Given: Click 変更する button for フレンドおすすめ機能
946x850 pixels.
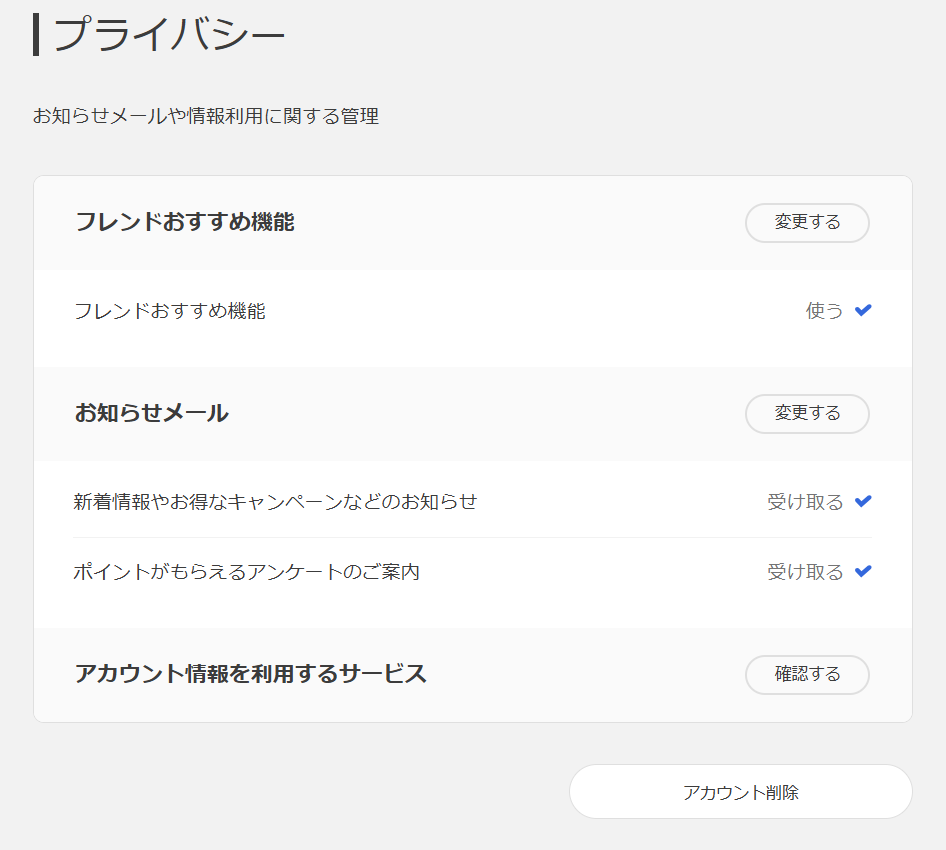Looking at the screenshot, I should click(x=807, y=223).
